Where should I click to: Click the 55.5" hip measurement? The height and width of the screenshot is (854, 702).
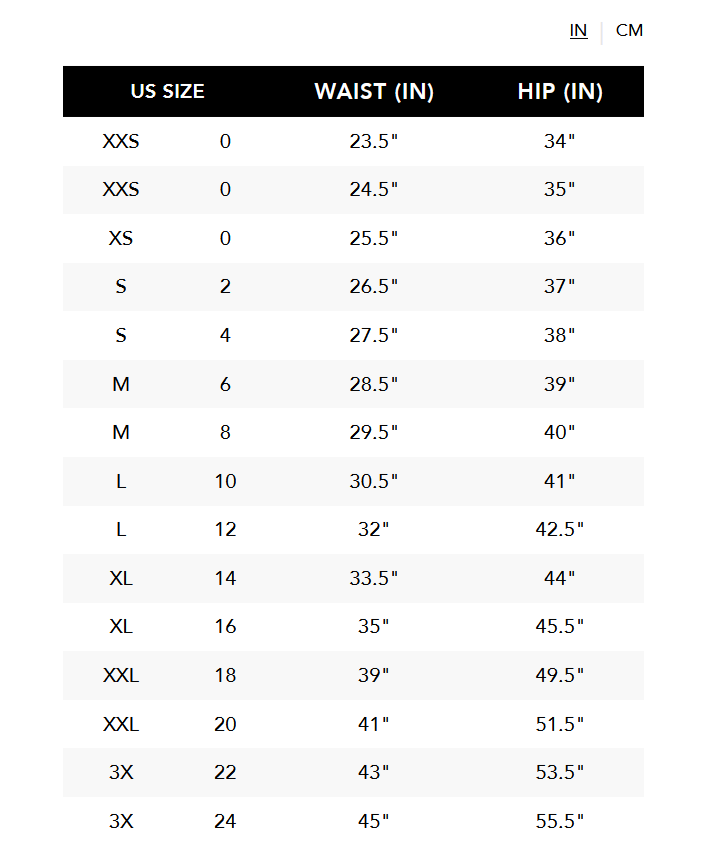tap(559, 821)
